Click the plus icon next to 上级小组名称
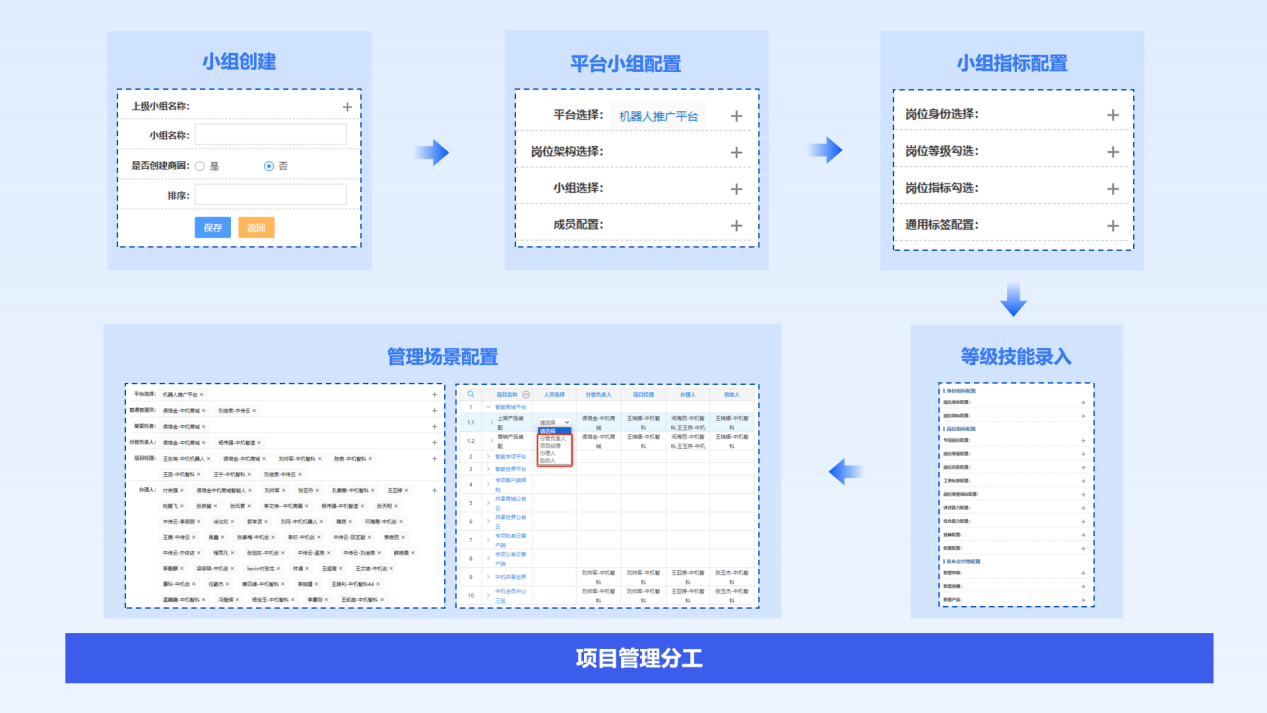Viewport: 1267px width, 713px height. point(347,107)
